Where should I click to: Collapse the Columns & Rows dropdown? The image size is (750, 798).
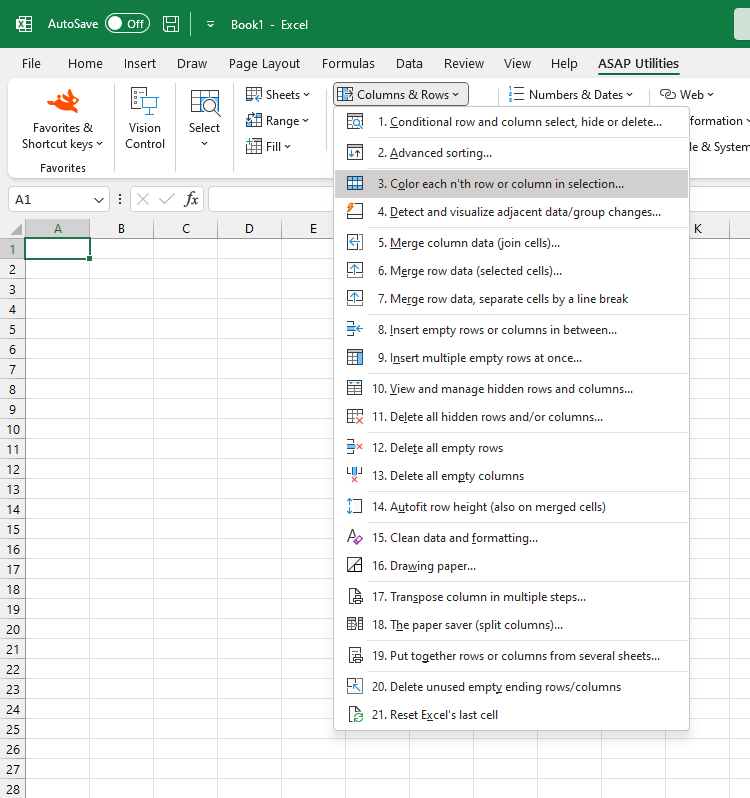(x=400, y=95)
